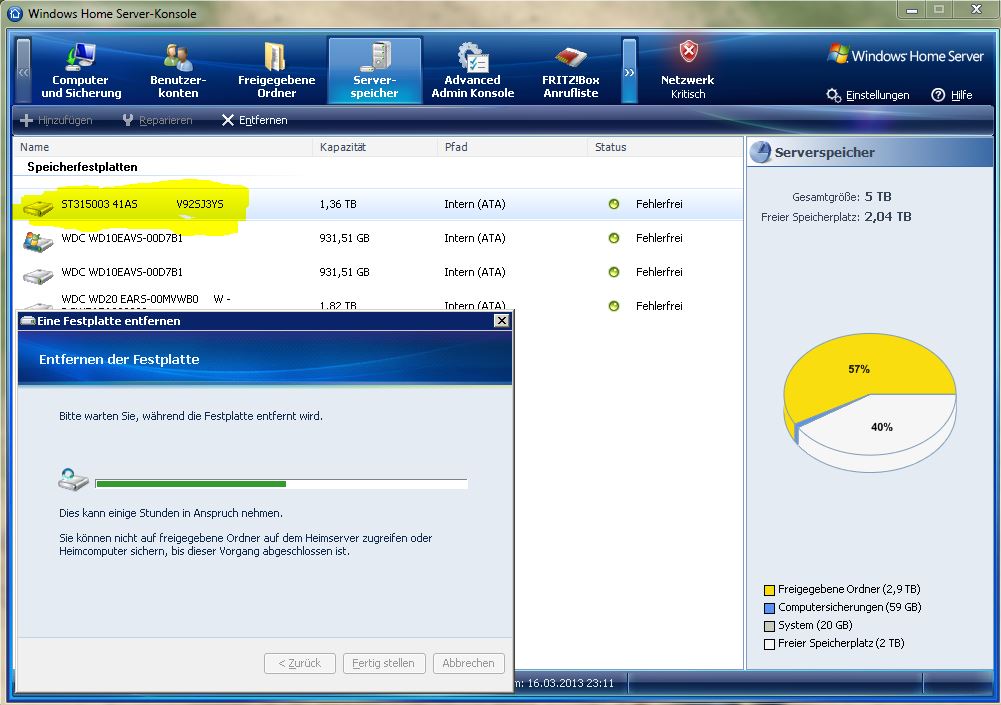Open Einstellungen settings

[868, 95]
